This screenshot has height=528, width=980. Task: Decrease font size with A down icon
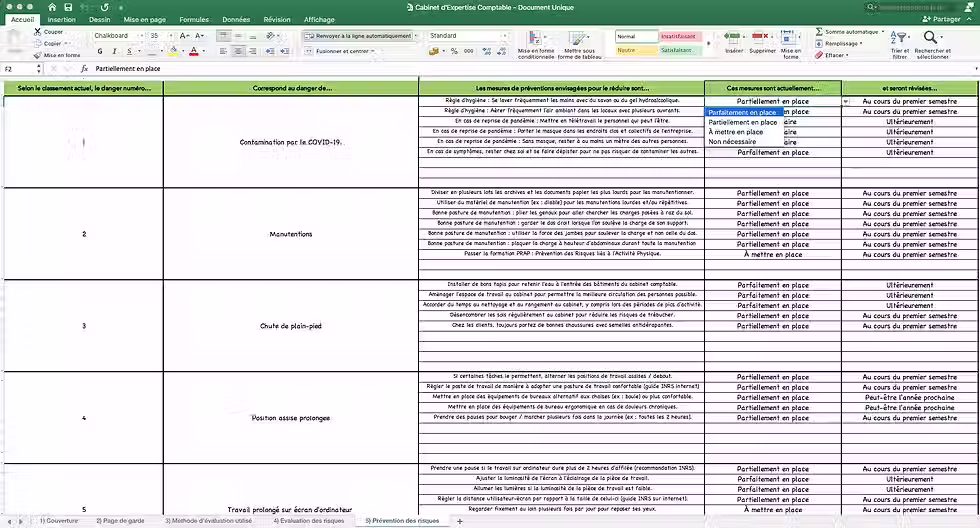coord(199,36)
